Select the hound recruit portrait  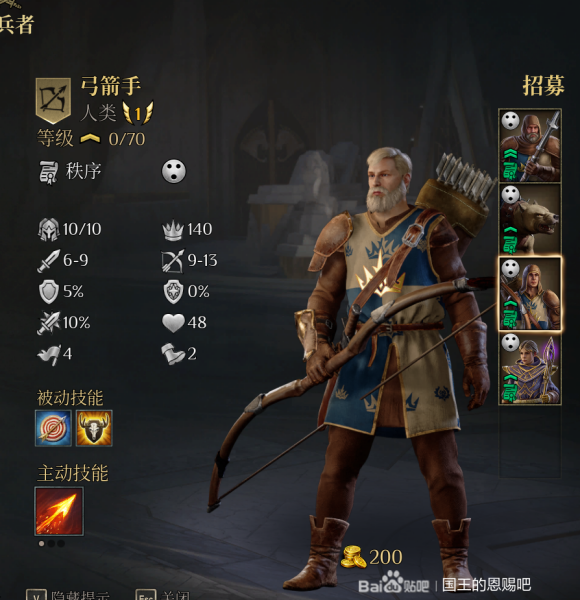tap(530, 220)
